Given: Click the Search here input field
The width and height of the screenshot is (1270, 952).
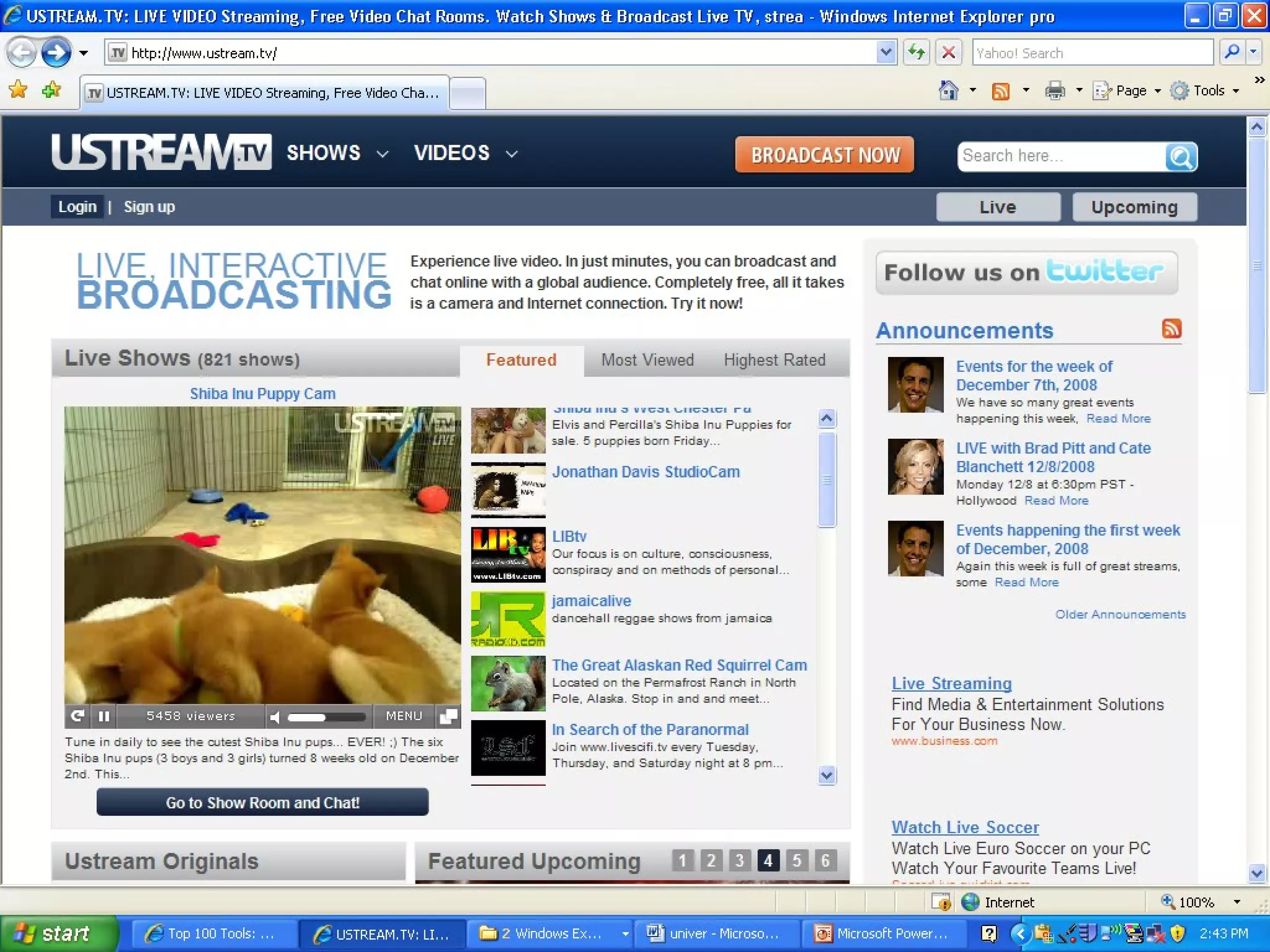Looking at the screenshot, I should [1060, 156].
